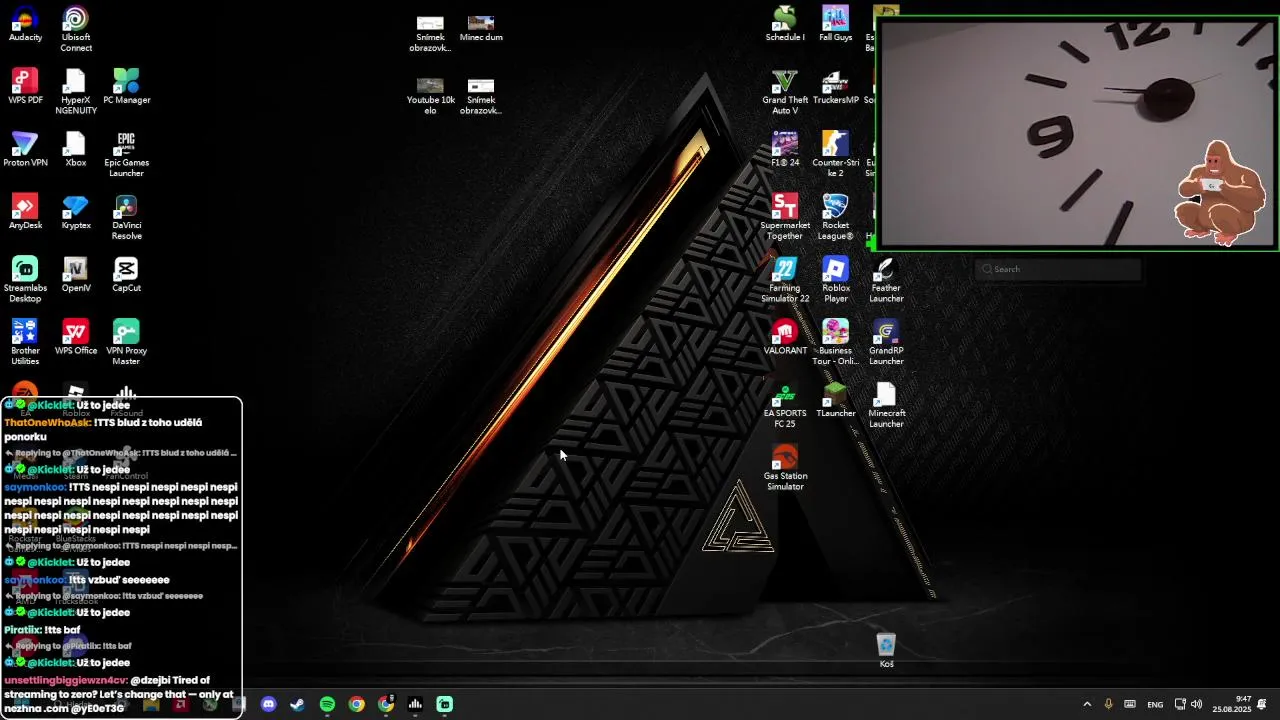
Task: Open Supermarket Together icon
Action: [x=785, y=218]
